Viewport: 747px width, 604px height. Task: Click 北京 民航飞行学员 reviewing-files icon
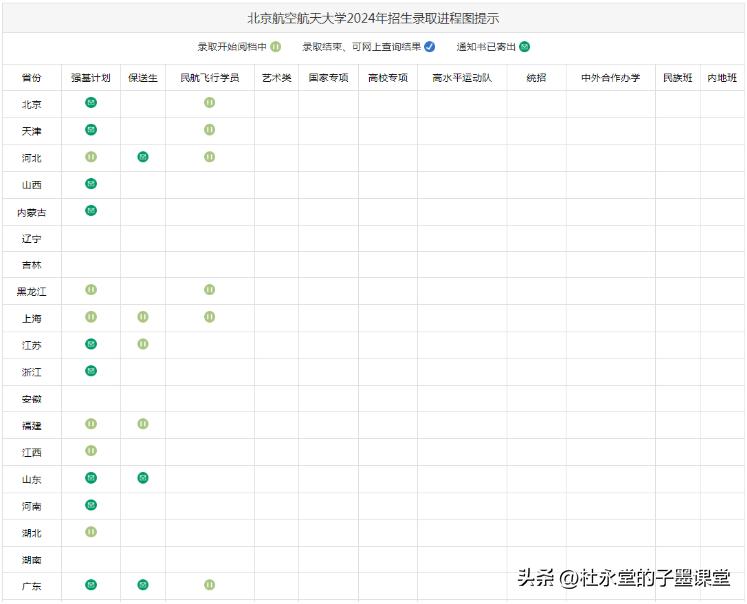pos(210,102)
